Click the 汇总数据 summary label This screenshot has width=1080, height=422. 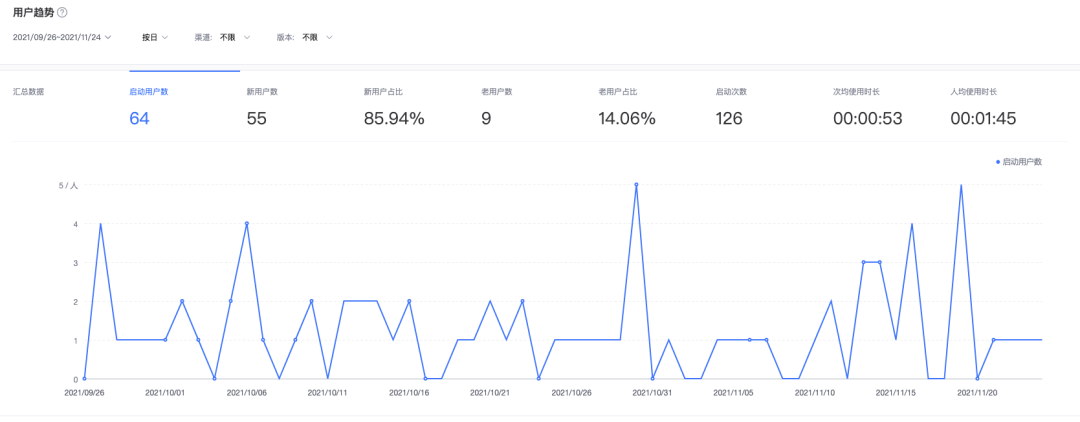pos(28,92)
